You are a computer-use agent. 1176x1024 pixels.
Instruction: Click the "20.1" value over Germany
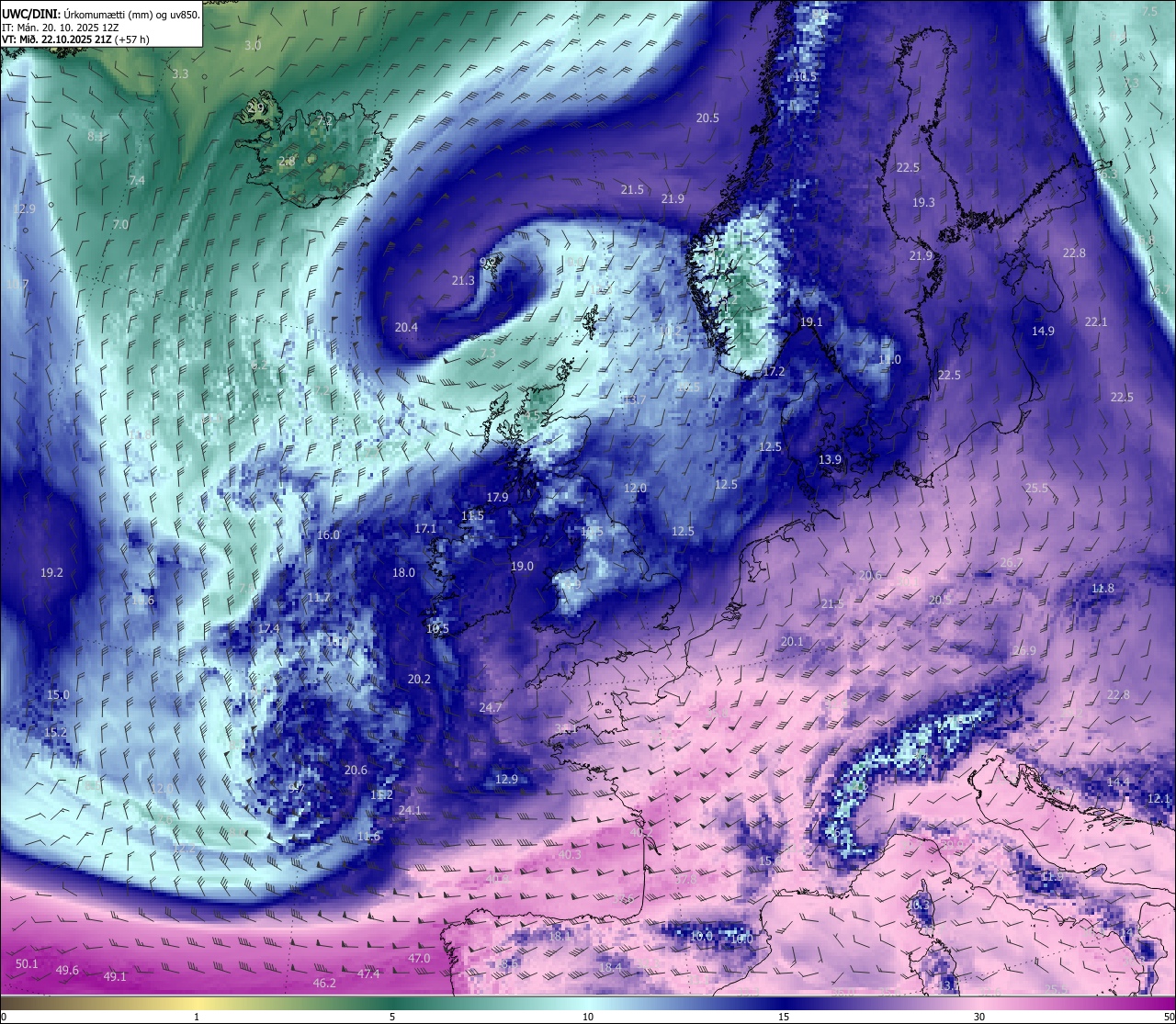click(791, 641)
